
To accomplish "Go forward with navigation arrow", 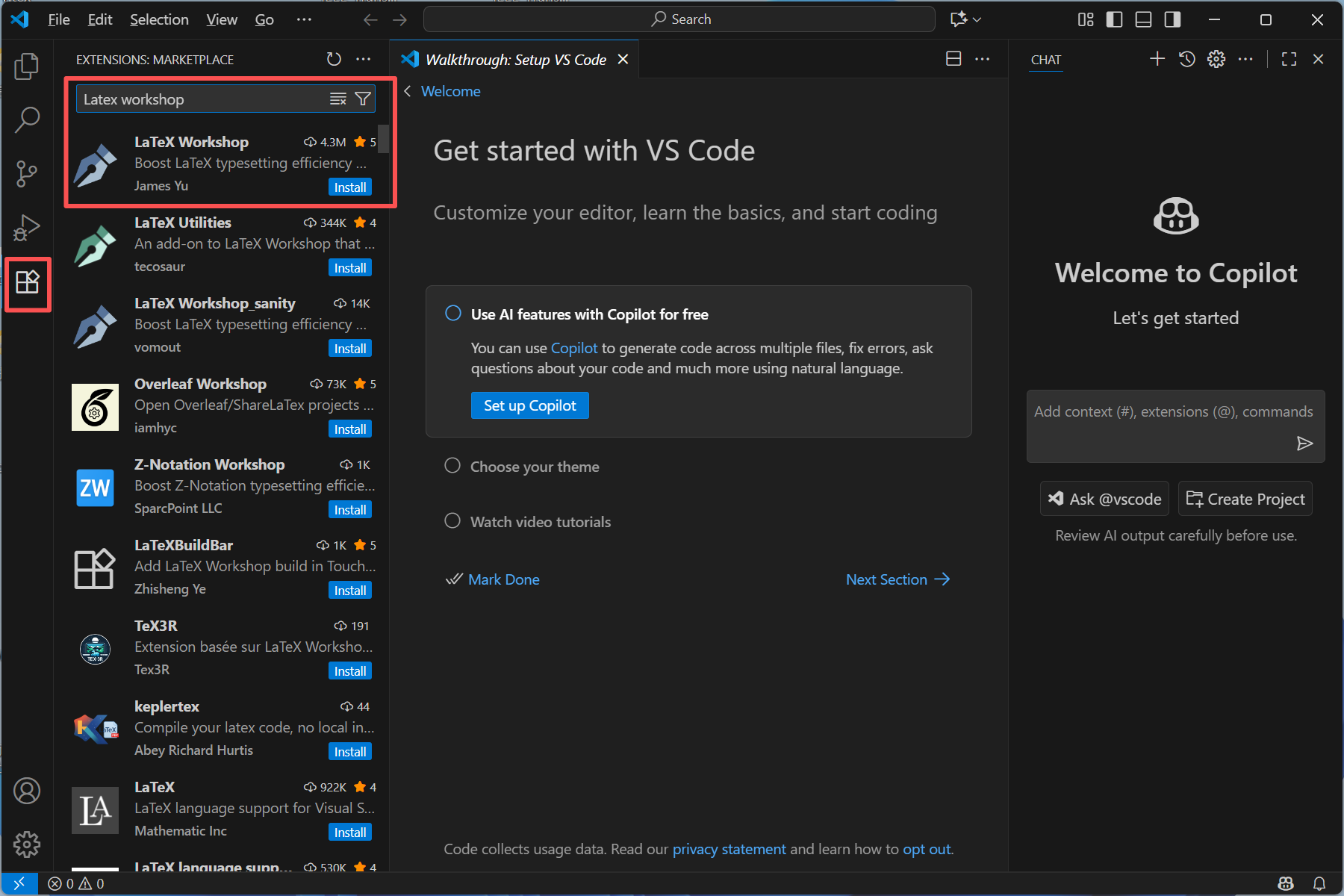I will tap(399, 19).
